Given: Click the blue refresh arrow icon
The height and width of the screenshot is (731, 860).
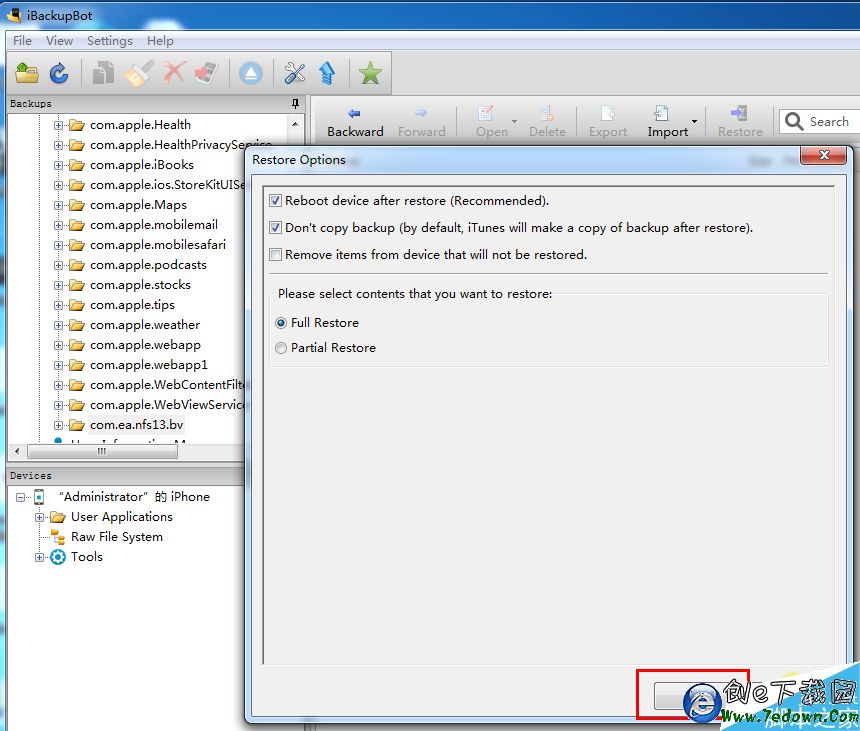Looking at the screenshot, I should tap(59, 73).
